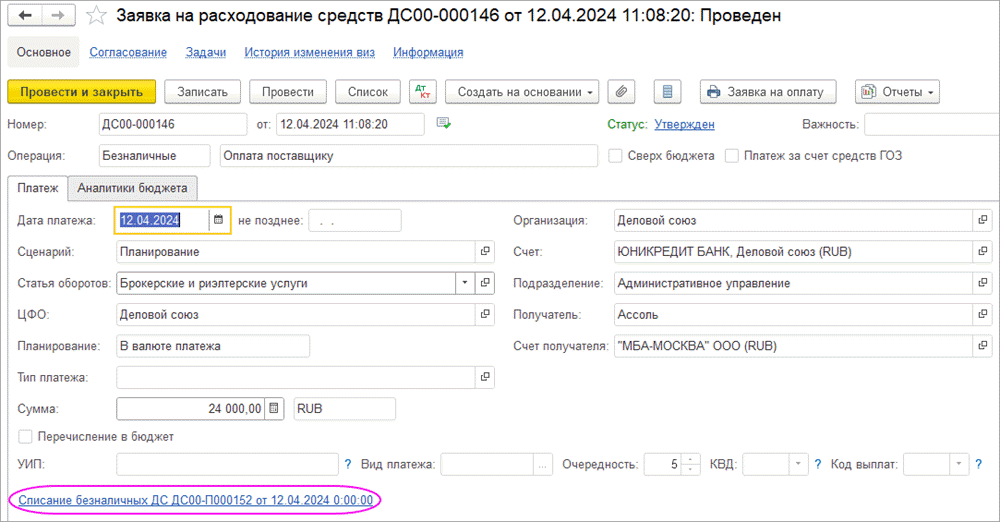1000x522 pixels.
Task: Click the back navigation arrow
Action: point(26,17)
